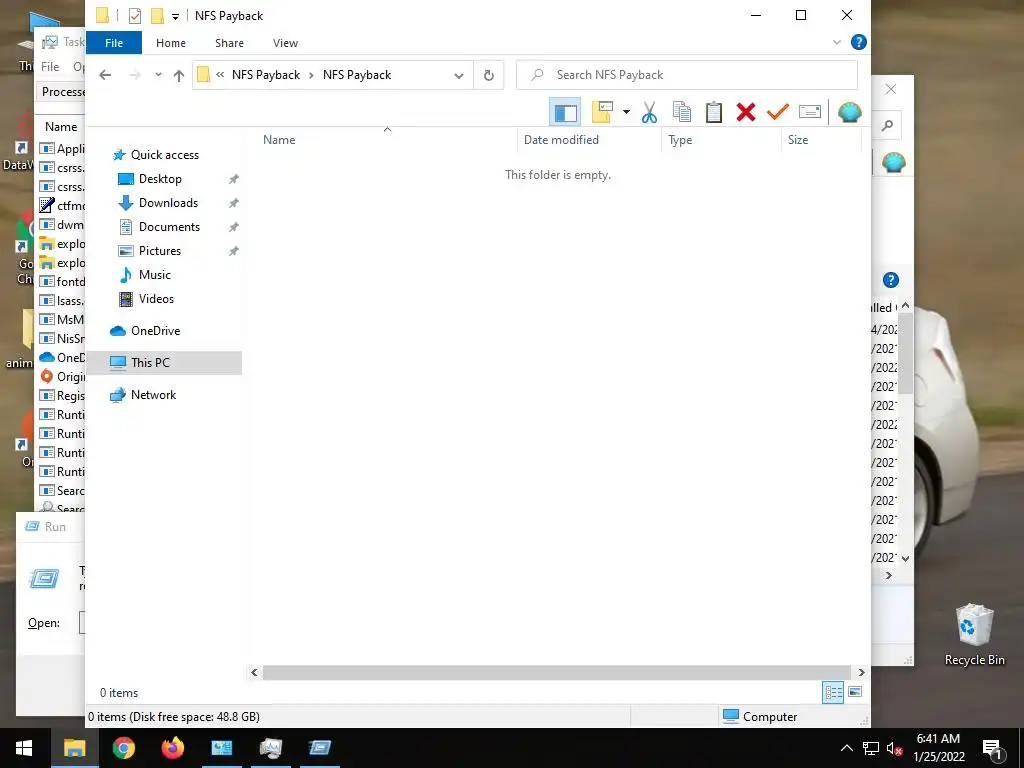Open the Share ribbon tab

(229, 43)
